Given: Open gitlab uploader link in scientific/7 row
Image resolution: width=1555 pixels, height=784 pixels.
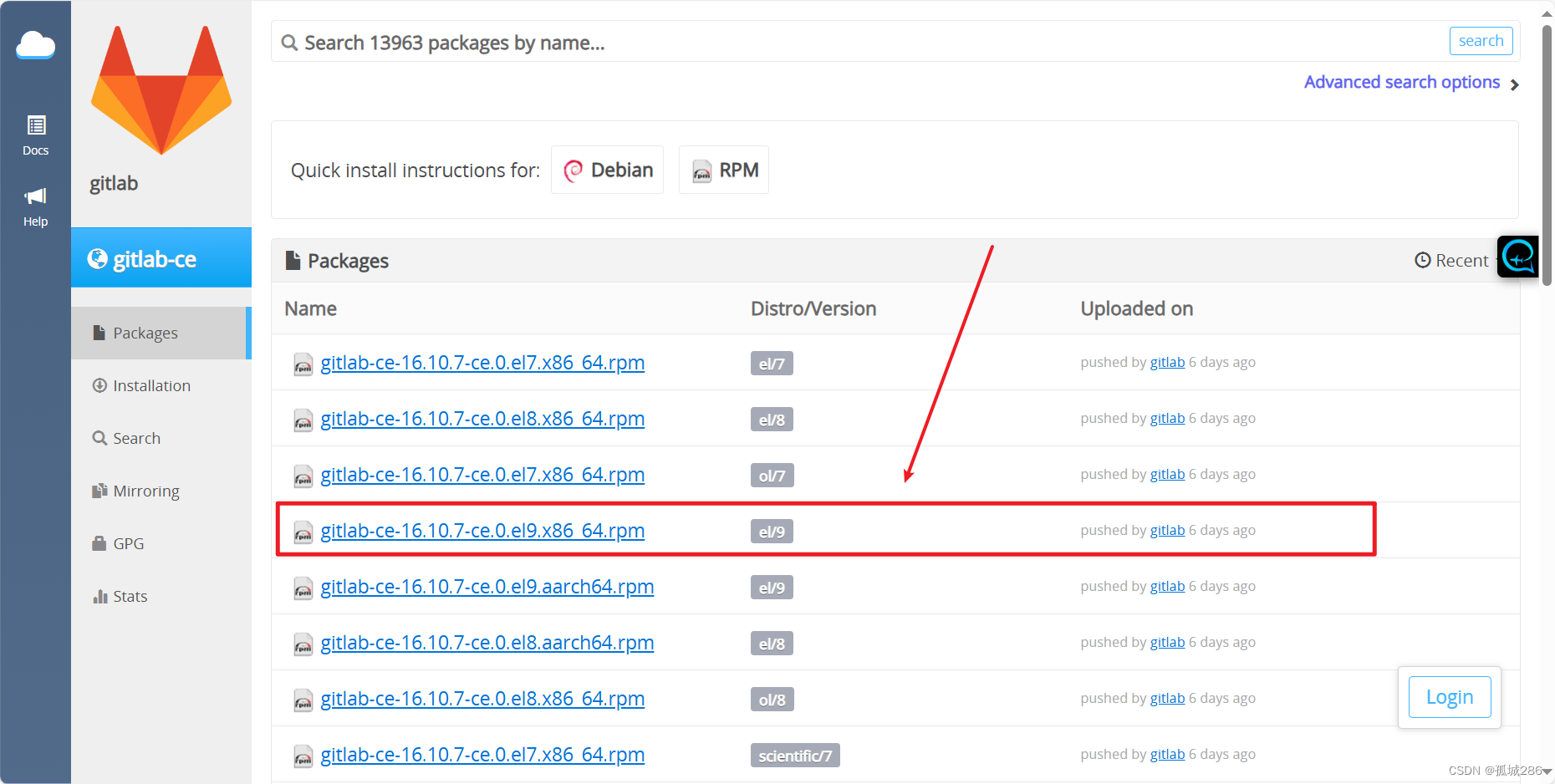Looking at the screenshot, I should (x=1167, y=754).
